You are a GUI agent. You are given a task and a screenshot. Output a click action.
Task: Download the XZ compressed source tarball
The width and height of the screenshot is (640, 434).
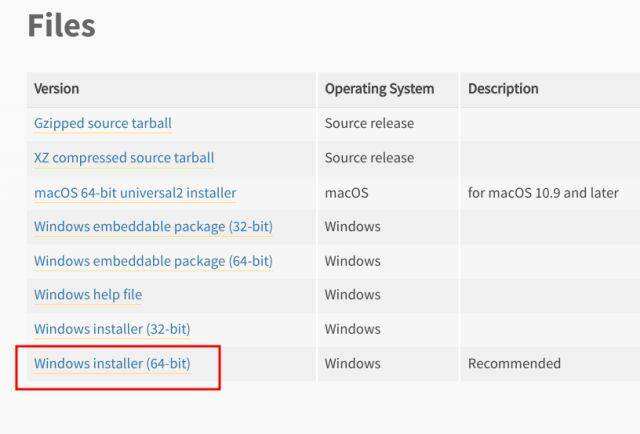[x=124, y=158]
